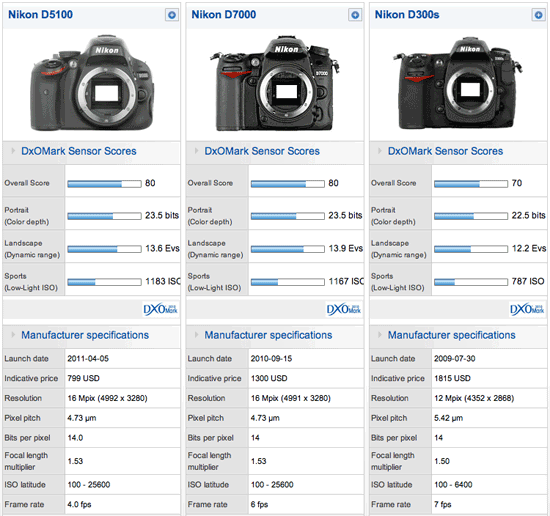
Task: Click the D5100 Landscape (Dynamic range) label
Action: point(32,249)
